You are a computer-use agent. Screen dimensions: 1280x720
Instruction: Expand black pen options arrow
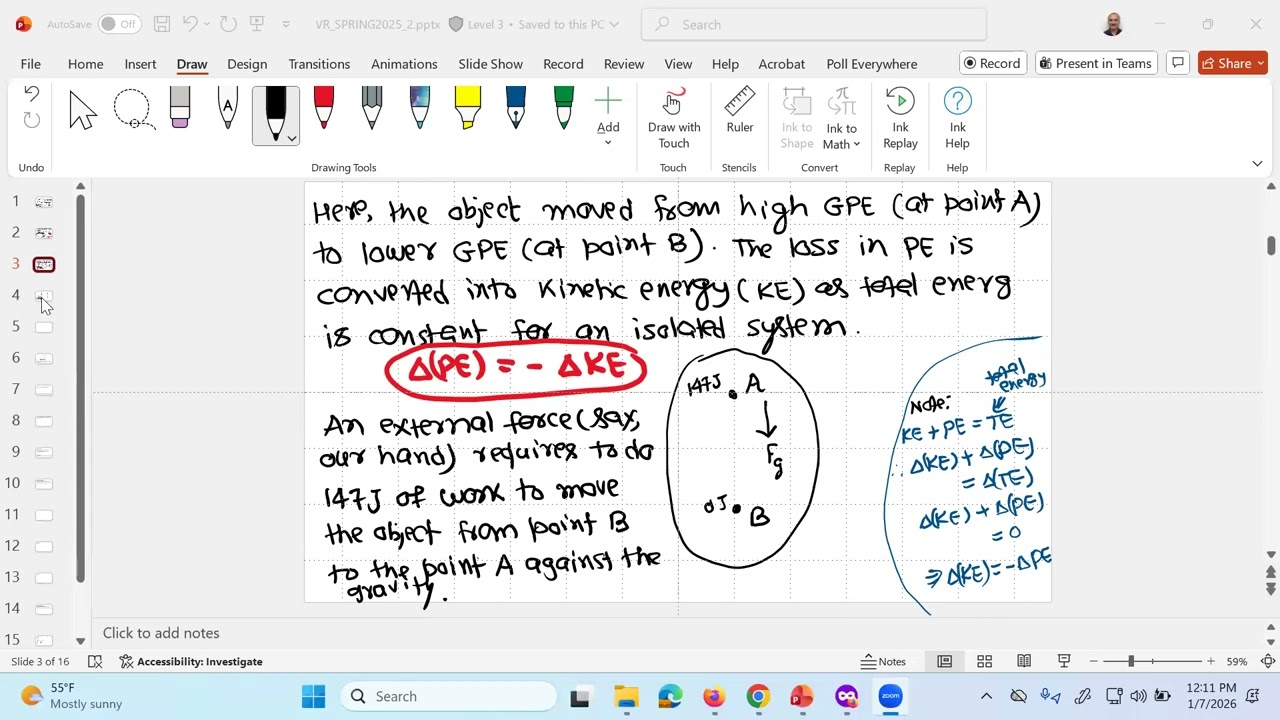click(291, 138)
